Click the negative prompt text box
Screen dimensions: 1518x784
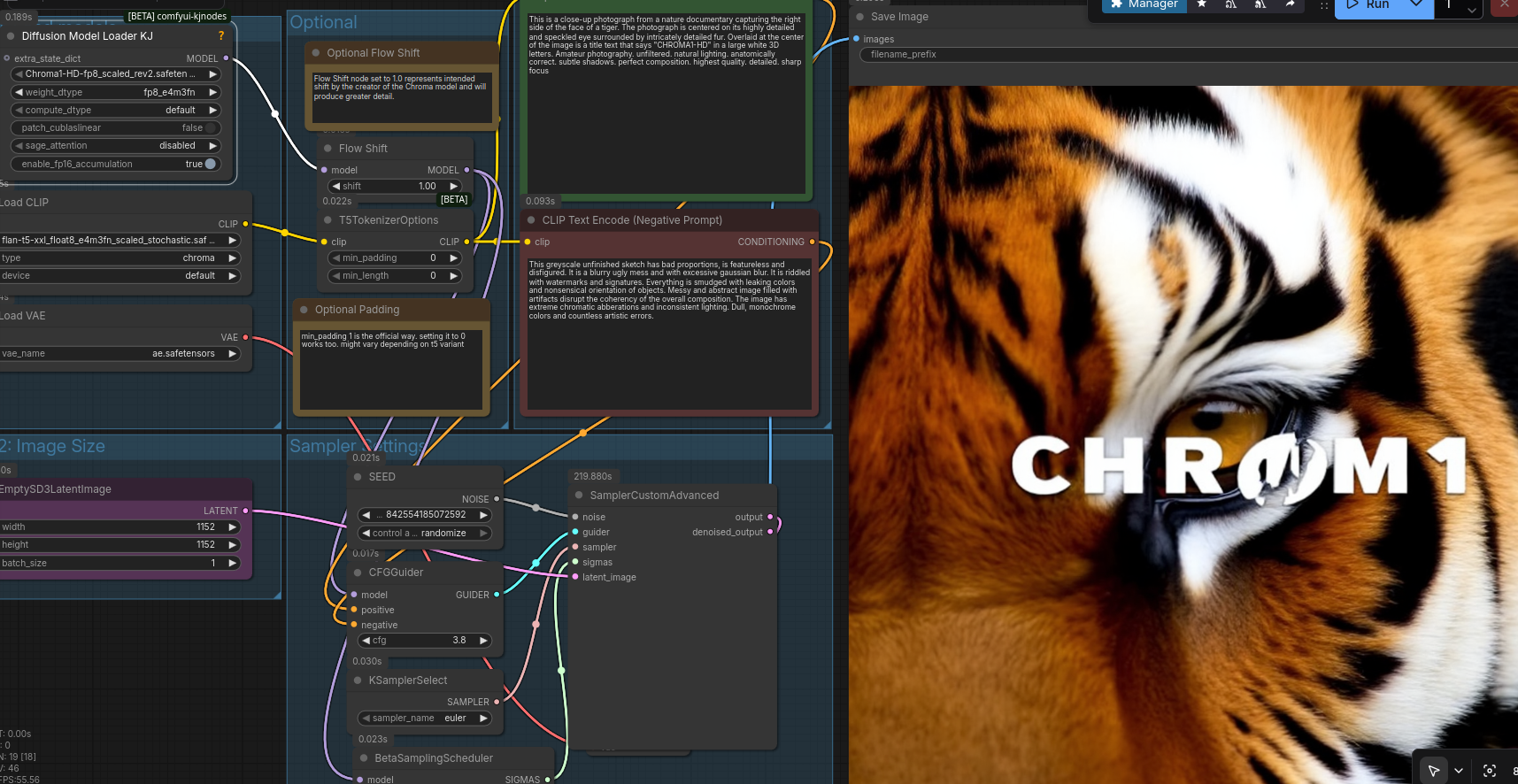pos(669,333)
